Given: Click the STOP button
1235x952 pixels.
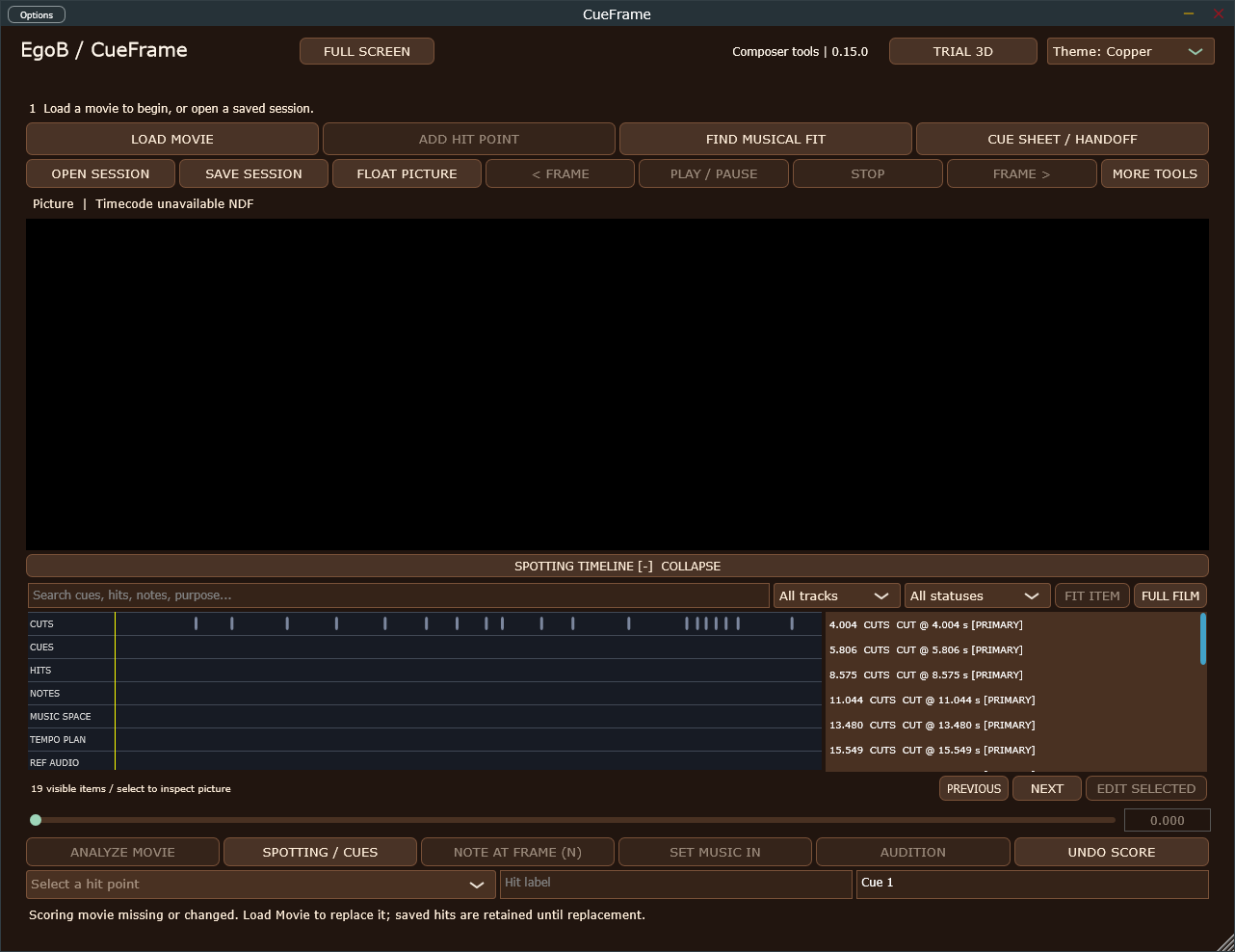Looking at the screenshot, I should (868, 173).
